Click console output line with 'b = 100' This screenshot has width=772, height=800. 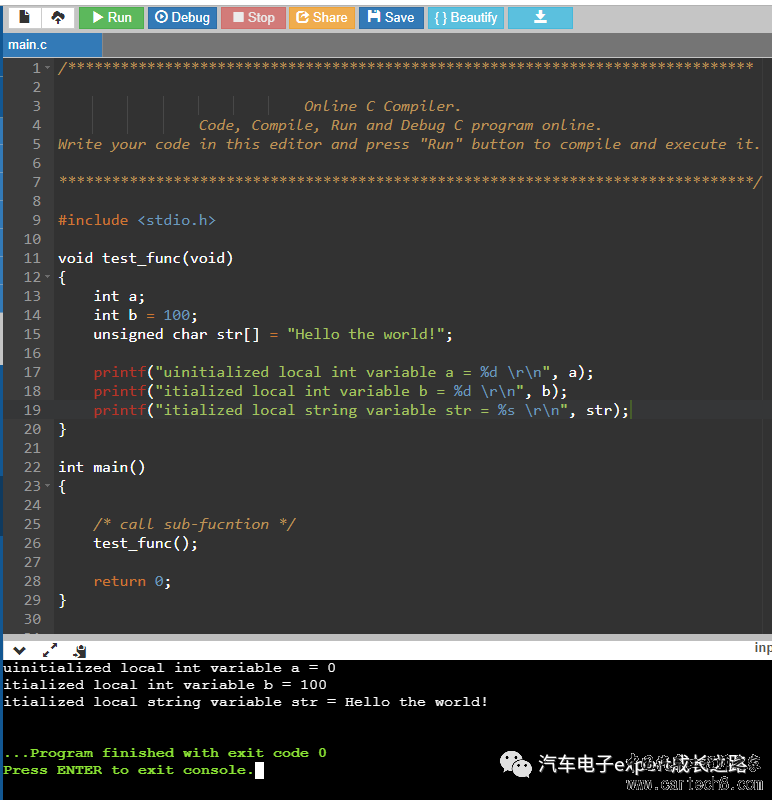click(x=165, y=685)
